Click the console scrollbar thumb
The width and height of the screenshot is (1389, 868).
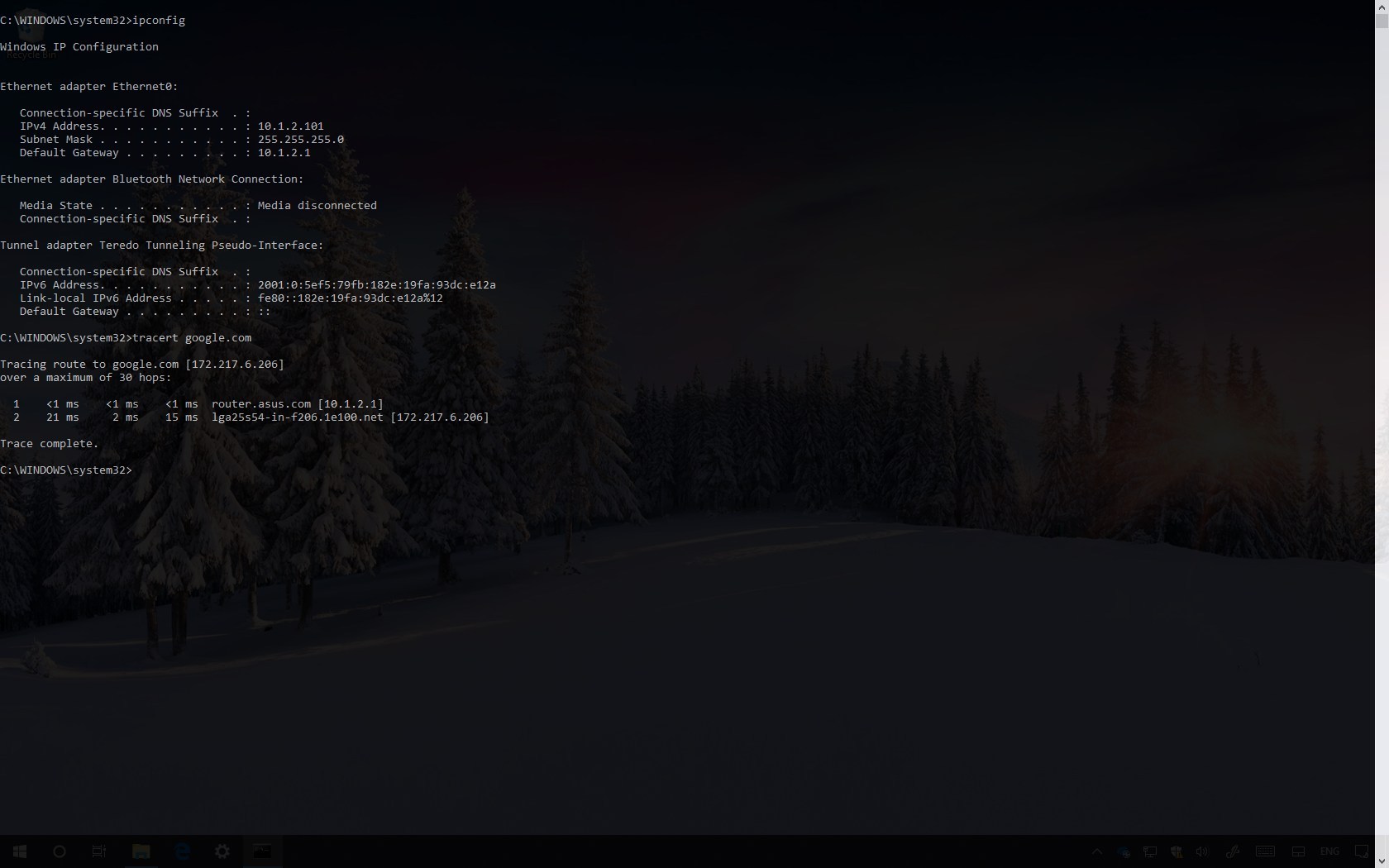1382,21
